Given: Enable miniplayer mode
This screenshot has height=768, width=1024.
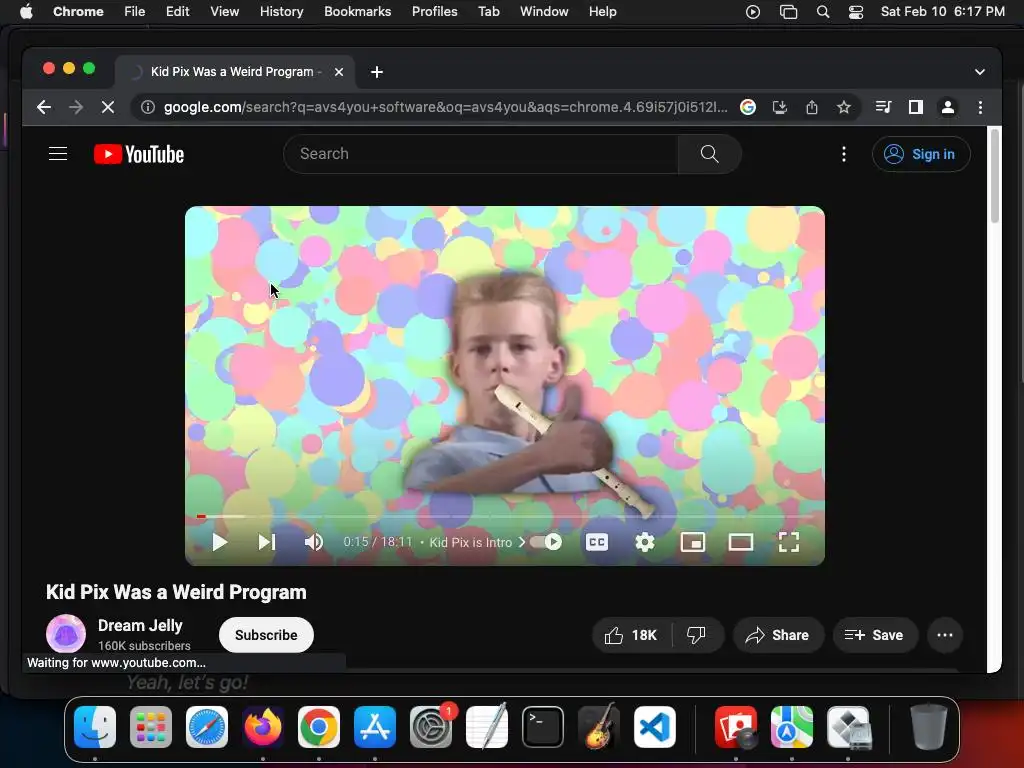Looking at the screenshot, I should (693, 542).
